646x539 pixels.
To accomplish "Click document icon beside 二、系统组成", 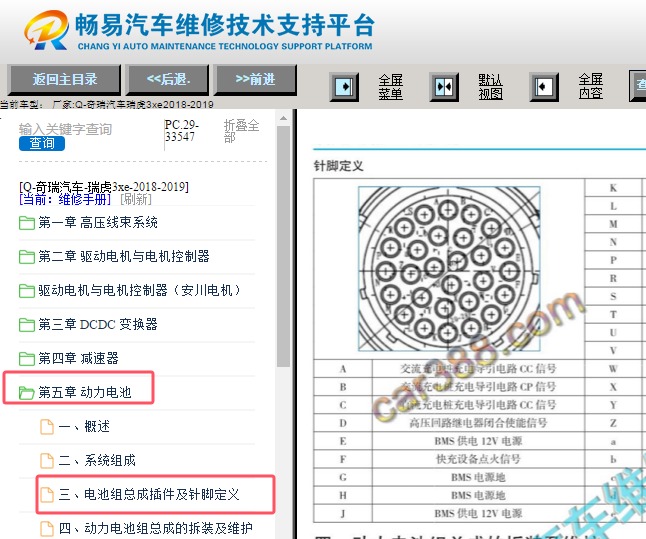I will tap(47, 461).
